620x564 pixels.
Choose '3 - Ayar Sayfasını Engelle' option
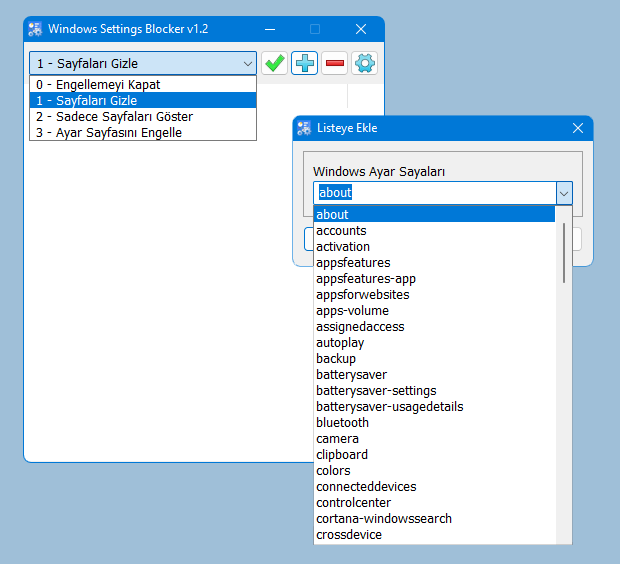(143, 132)
